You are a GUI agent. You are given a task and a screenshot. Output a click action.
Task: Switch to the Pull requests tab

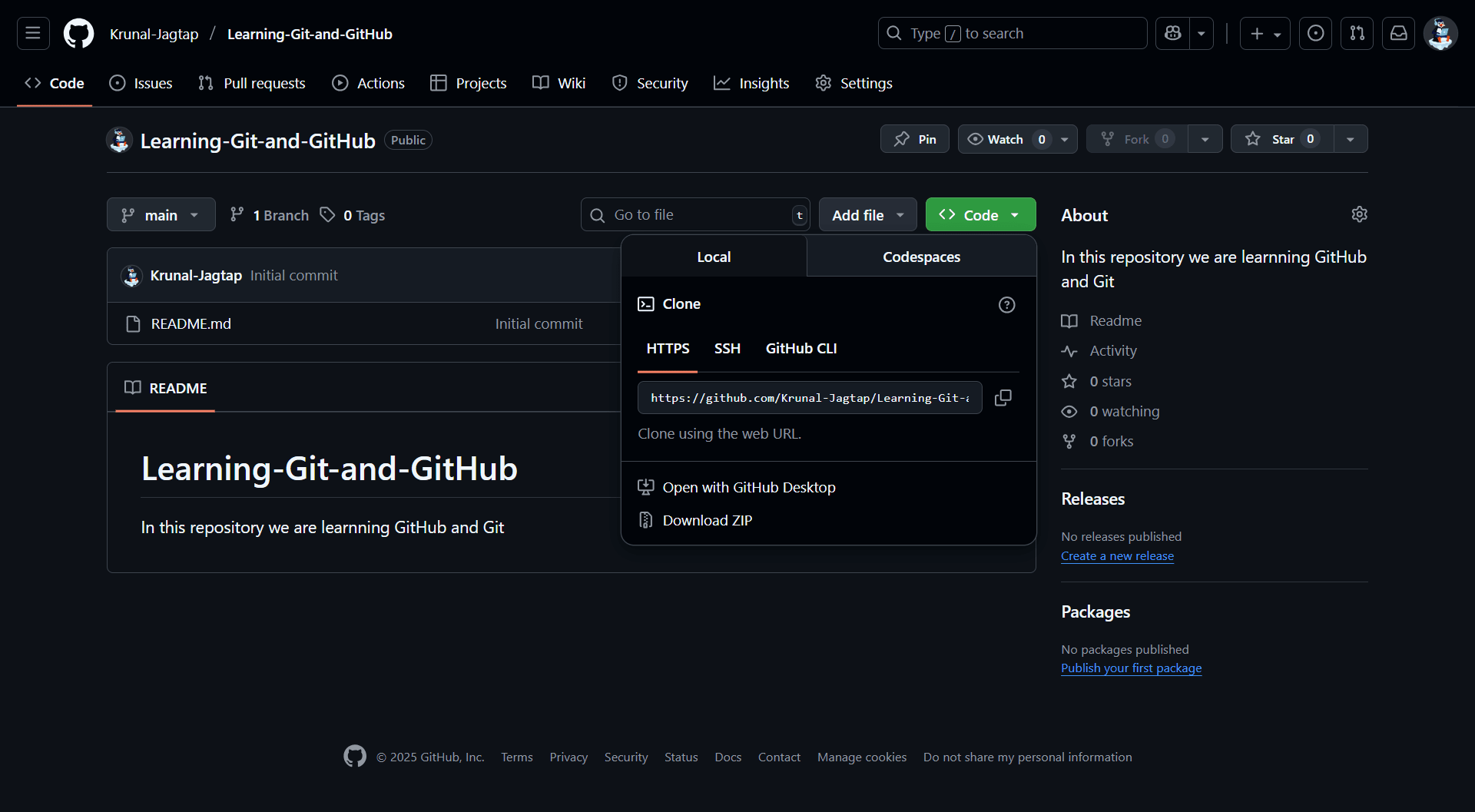(x=252, y=83)
